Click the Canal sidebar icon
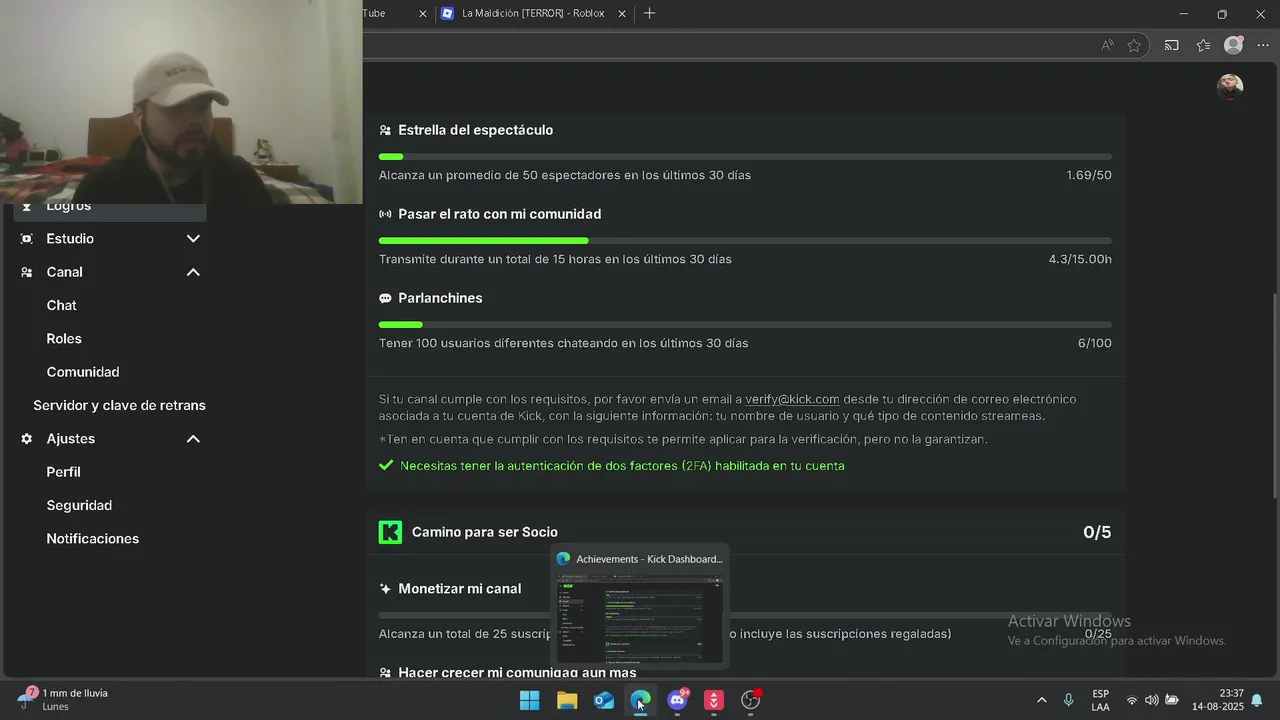 click(x=27, y=272)
